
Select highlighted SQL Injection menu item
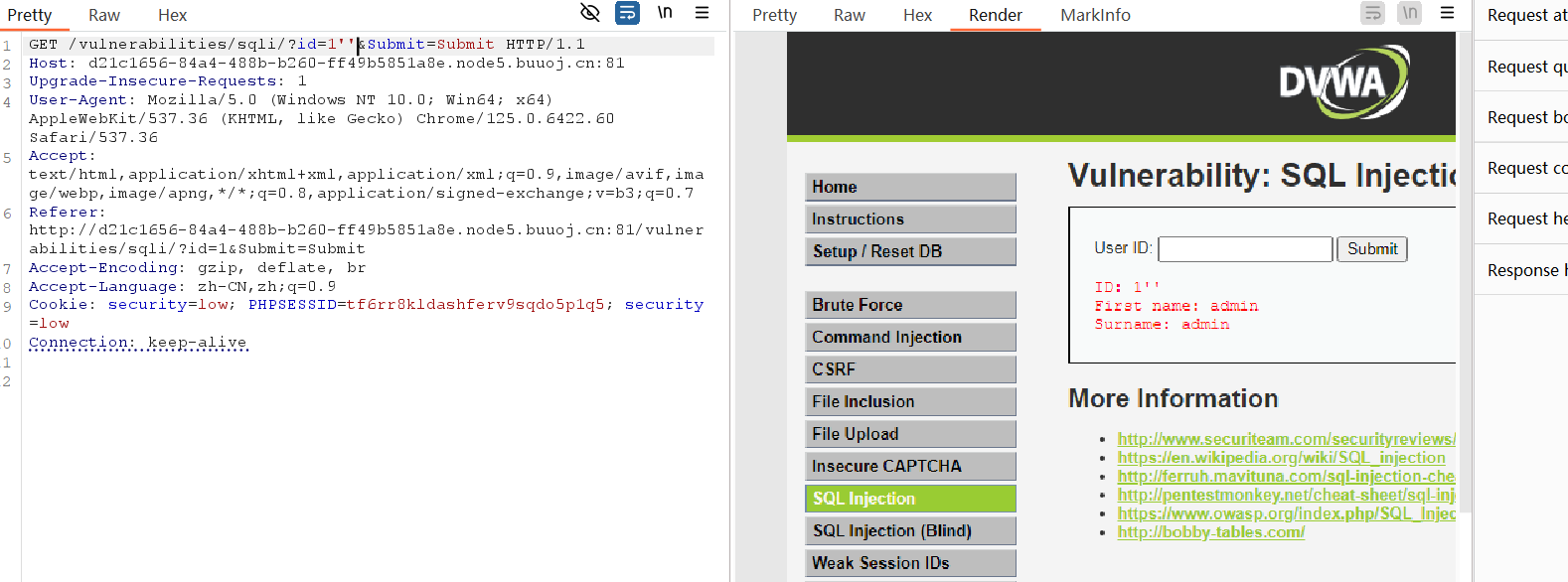[910, 499]
